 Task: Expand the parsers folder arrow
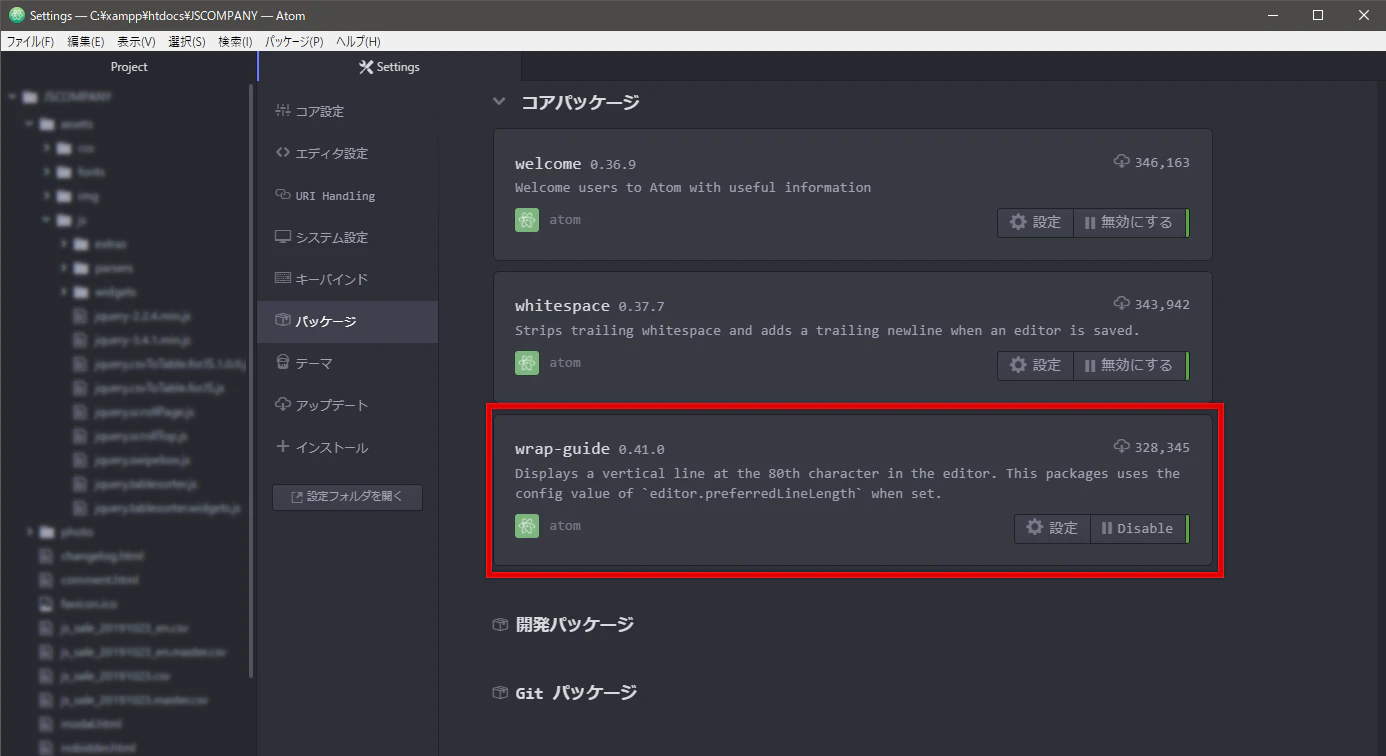point(63,268)
